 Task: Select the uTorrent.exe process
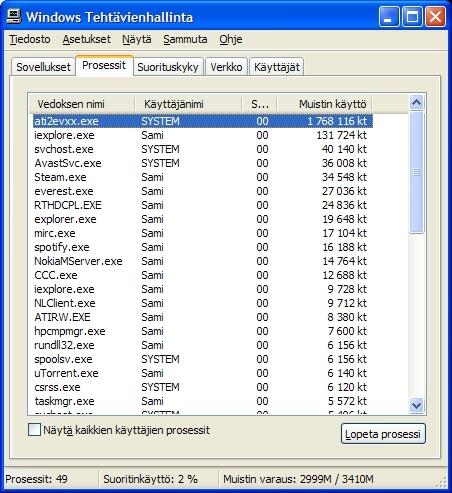(x=203, y=373)
